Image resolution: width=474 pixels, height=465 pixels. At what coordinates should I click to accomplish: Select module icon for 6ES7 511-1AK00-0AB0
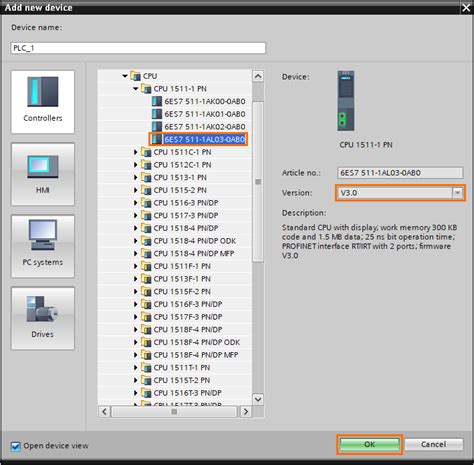pyautogui.click(x=157, y=101)
